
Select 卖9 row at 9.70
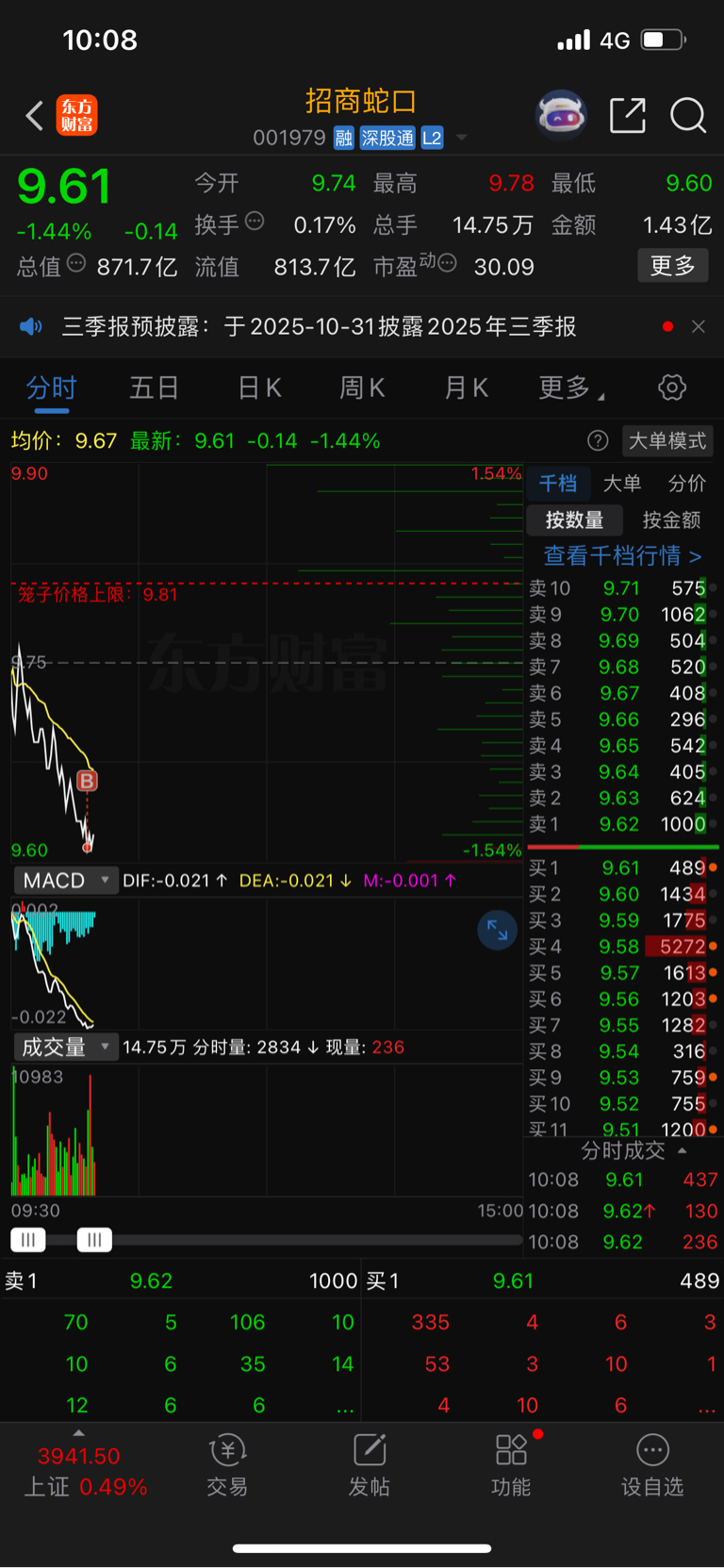(620, 615)
